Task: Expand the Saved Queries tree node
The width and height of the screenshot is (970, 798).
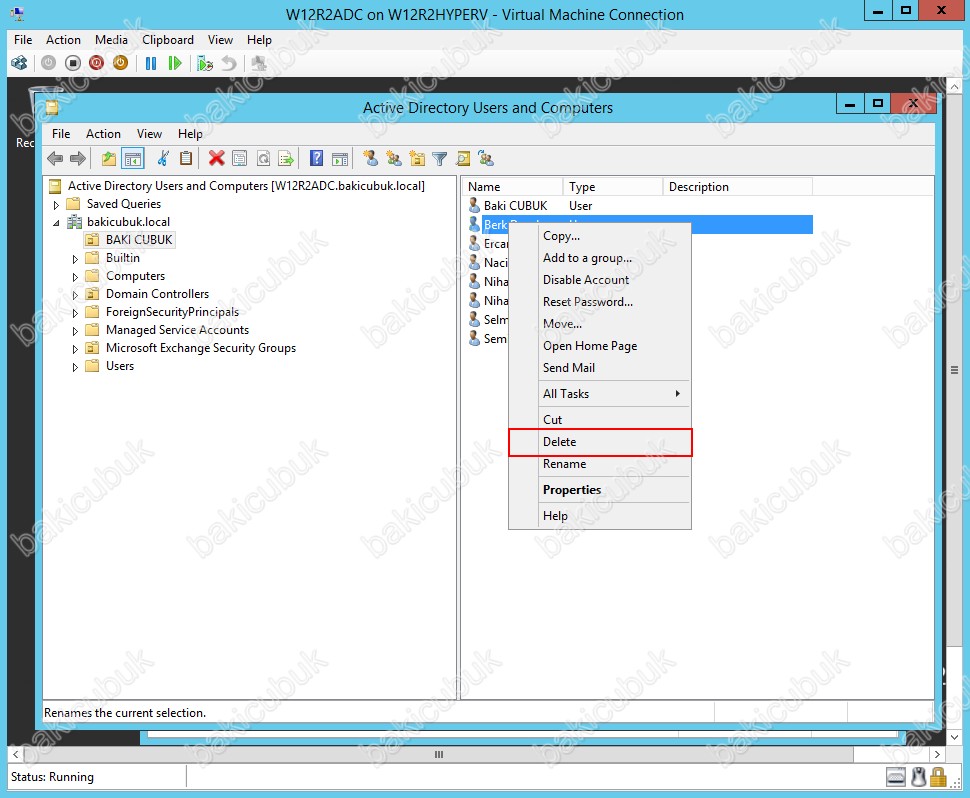Action: [56, 205]
